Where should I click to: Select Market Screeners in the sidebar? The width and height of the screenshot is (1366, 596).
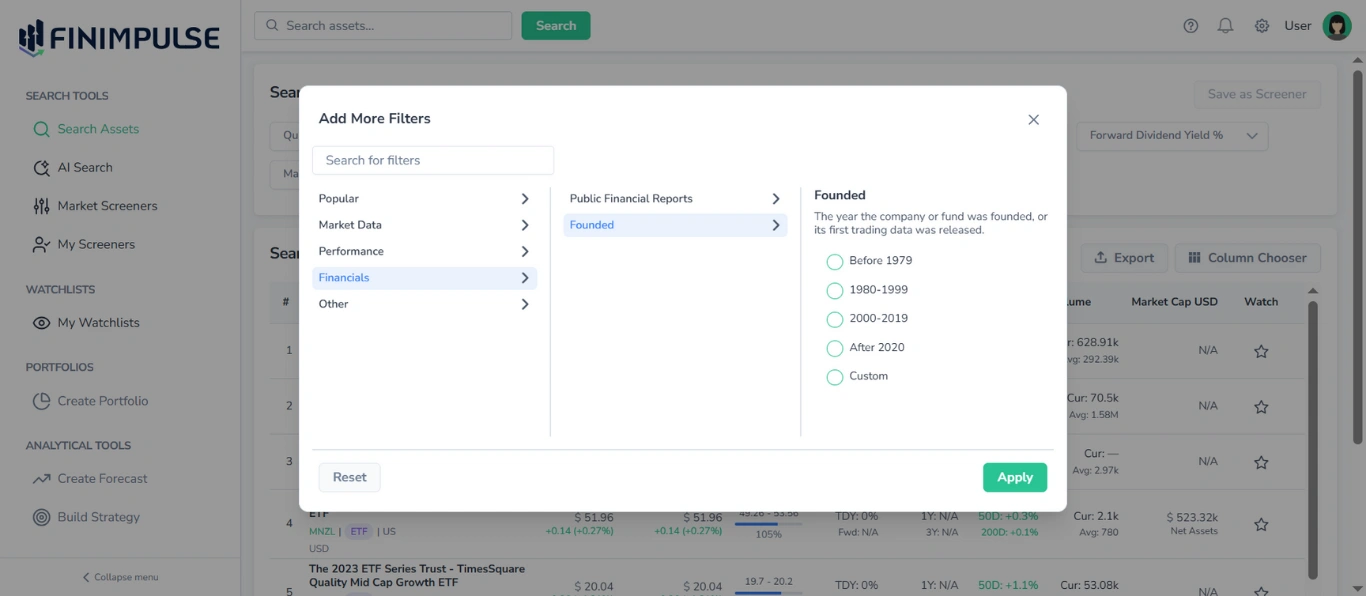click(107, 205)
